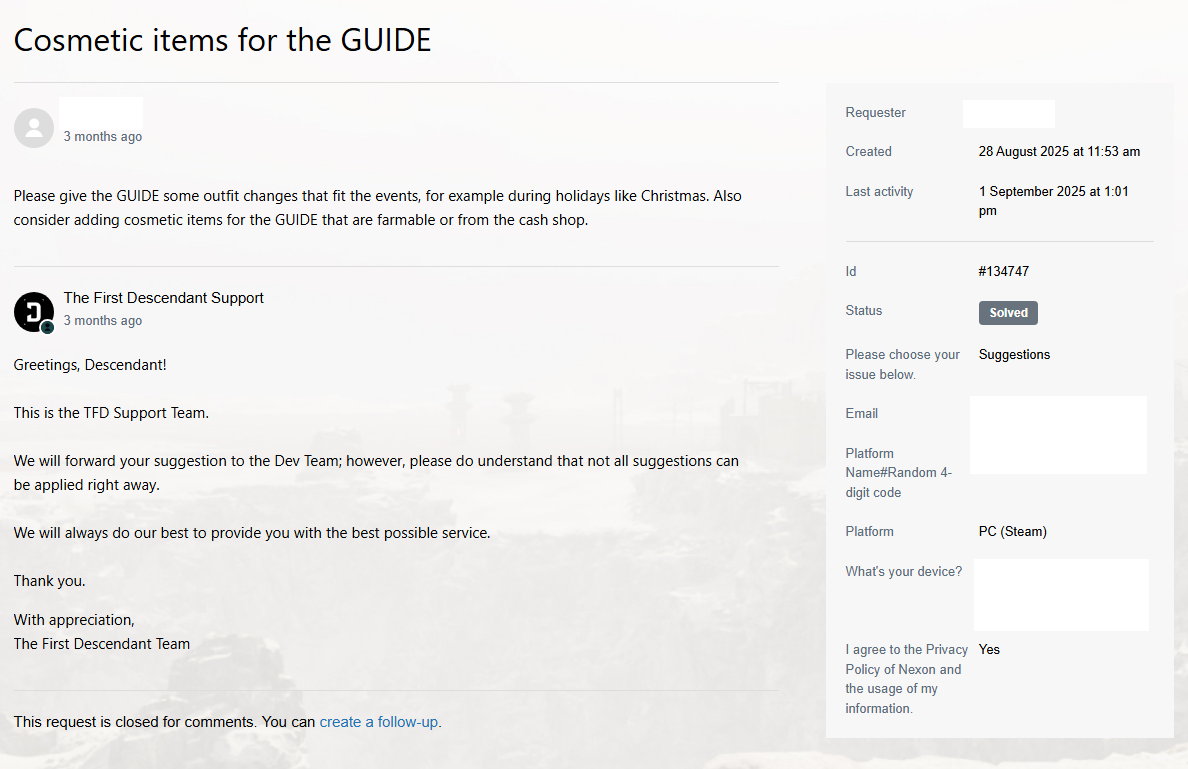This screenshot has width=1188, height=769.
Task: Click the Requester label
Action: click(875, 112)
